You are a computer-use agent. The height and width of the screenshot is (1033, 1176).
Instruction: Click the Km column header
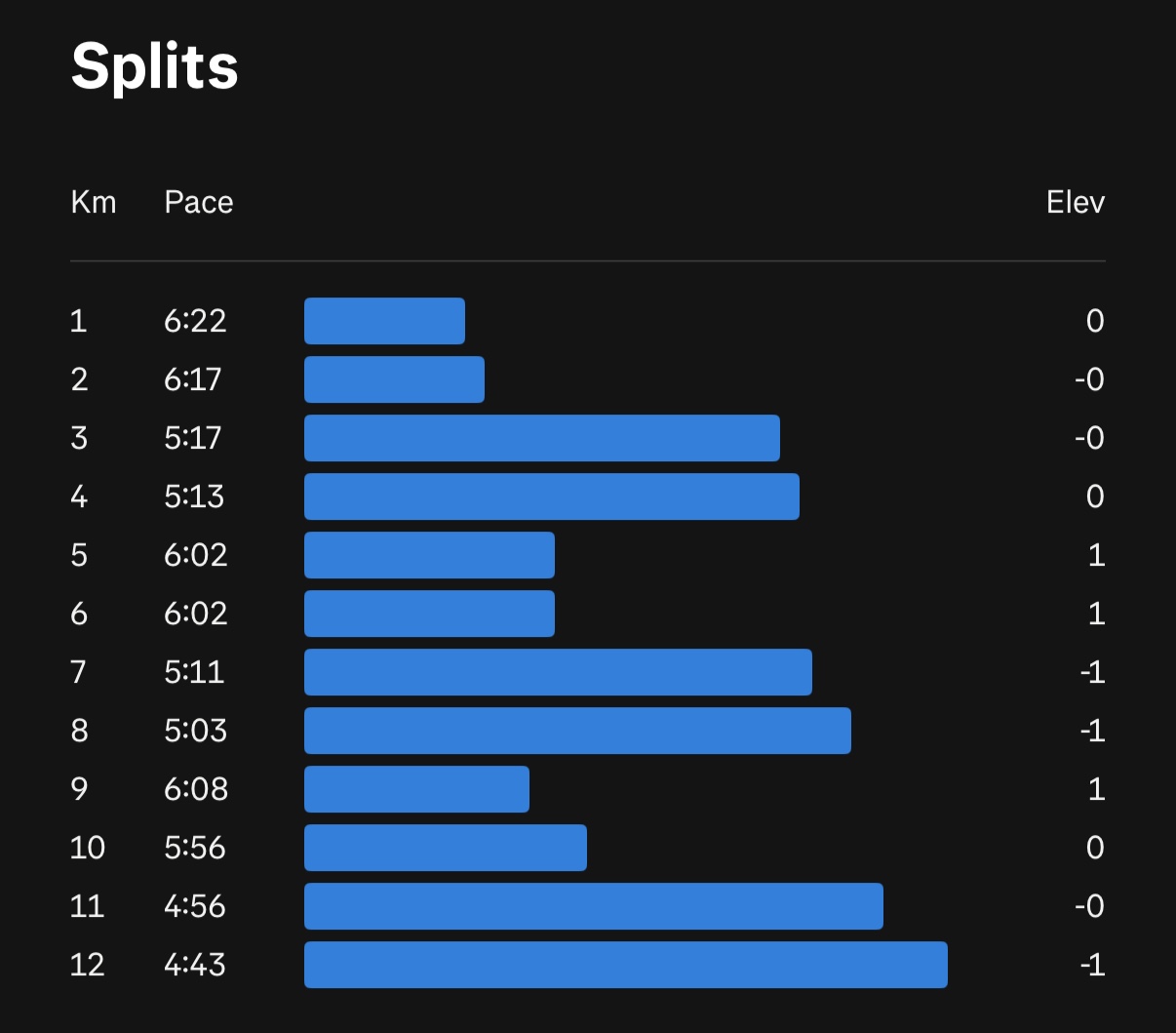(x=94, y=202)
